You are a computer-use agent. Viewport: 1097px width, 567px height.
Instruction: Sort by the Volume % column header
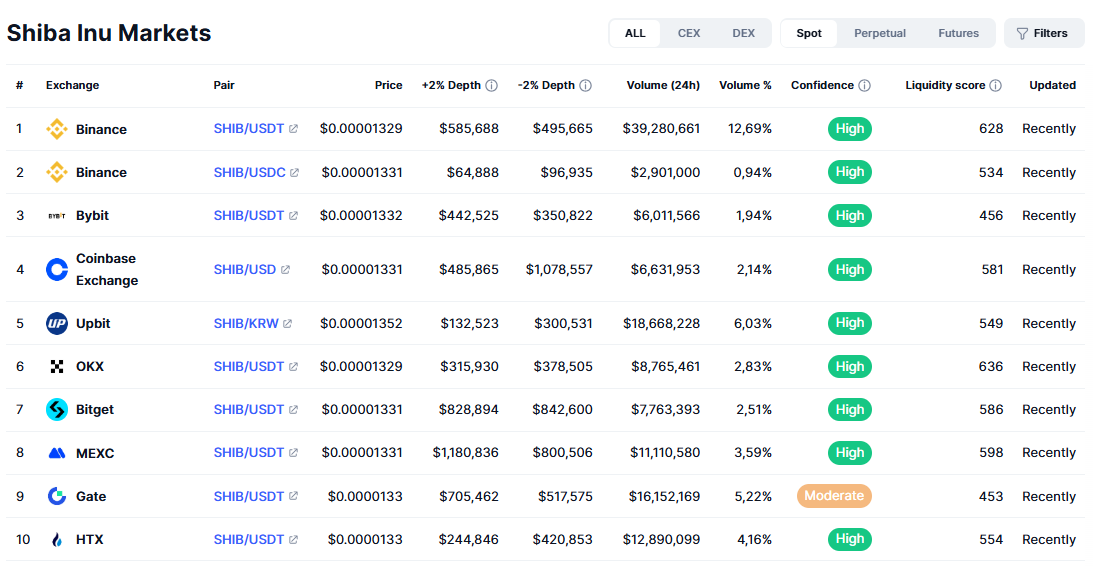coord(745,85)
